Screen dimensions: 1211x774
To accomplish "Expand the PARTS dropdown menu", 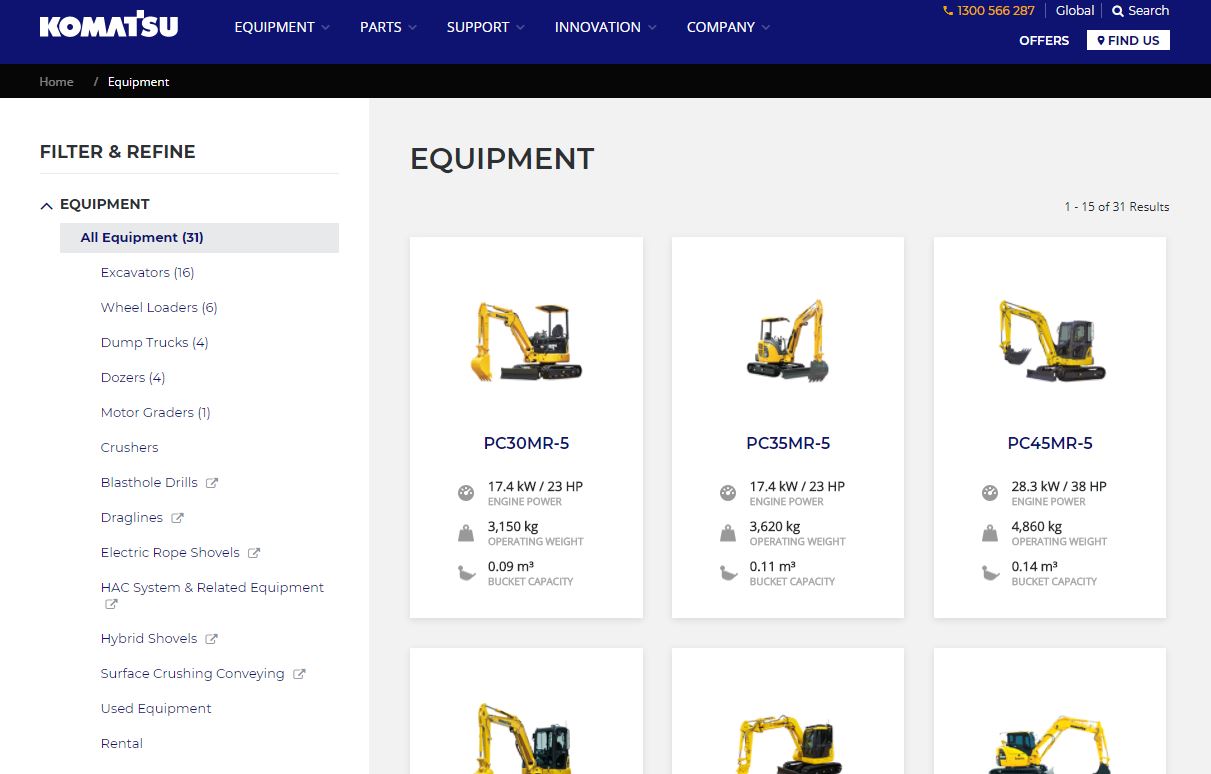I will (388, 27).
